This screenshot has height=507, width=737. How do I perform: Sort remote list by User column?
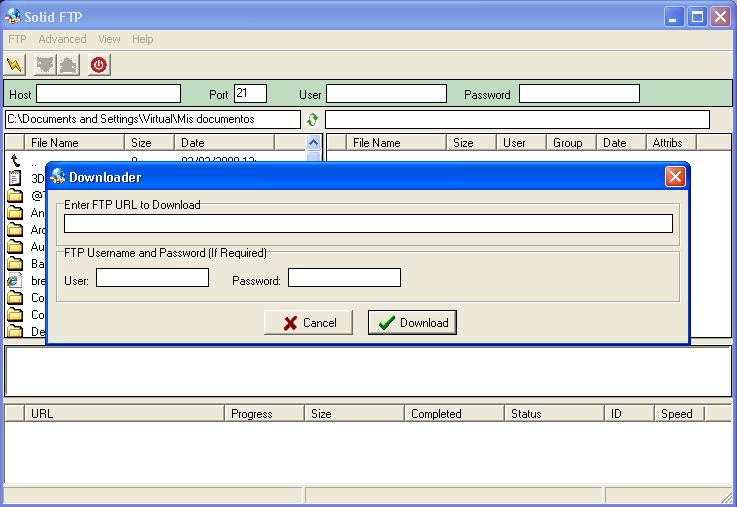click(521, 142)
